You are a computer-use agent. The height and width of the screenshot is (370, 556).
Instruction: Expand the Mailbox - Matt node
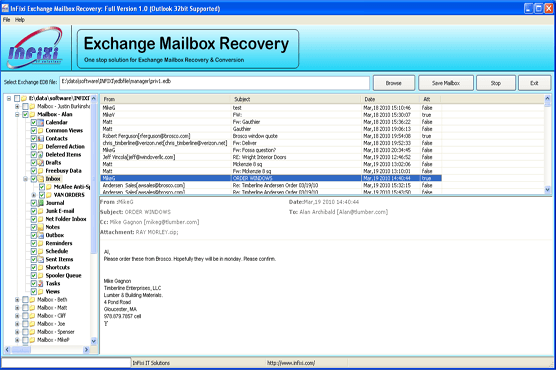click(17, 308)
